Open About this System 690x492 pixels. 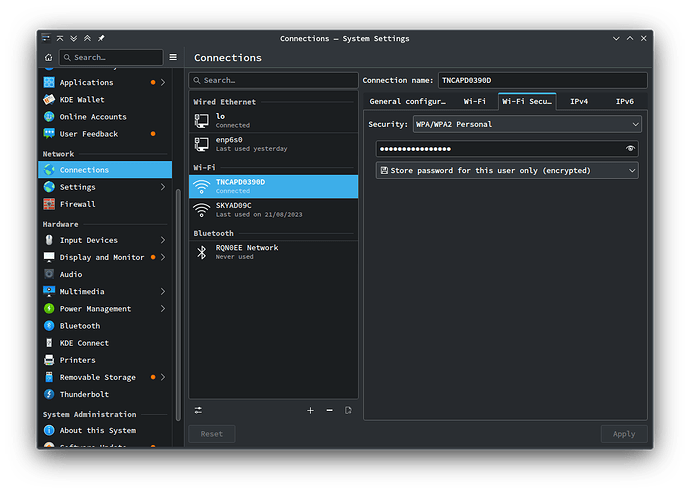[105, 431]
